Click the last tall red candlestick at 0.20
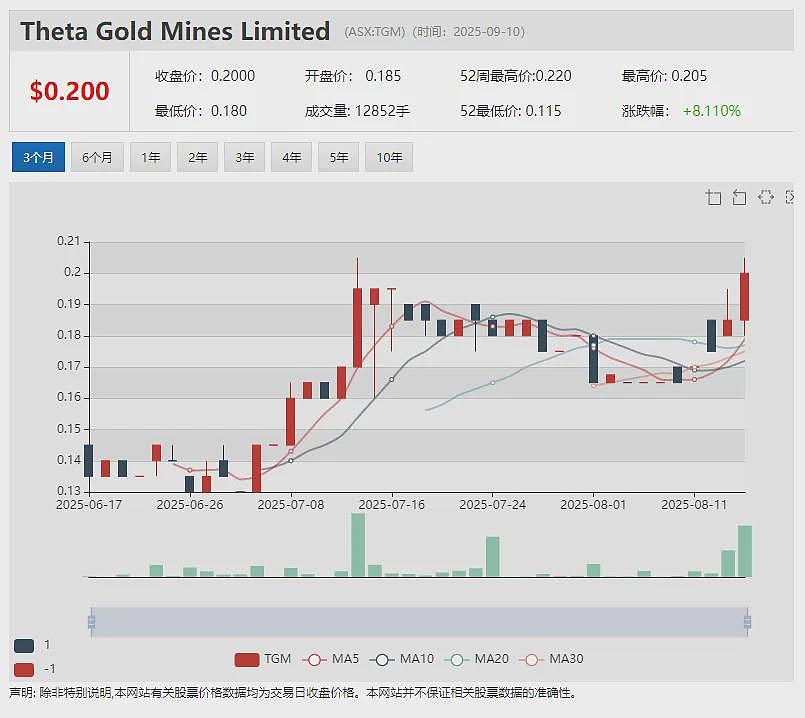805x718 pixels. (x=744, y=297)
